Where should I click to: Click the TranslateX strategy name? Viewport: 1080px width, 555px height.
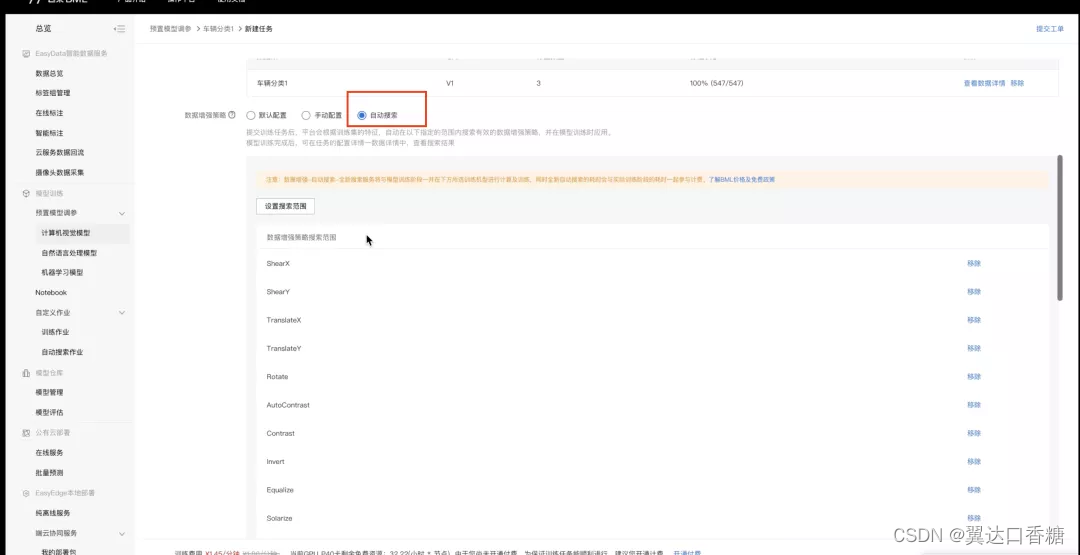[x=284, y=320]
